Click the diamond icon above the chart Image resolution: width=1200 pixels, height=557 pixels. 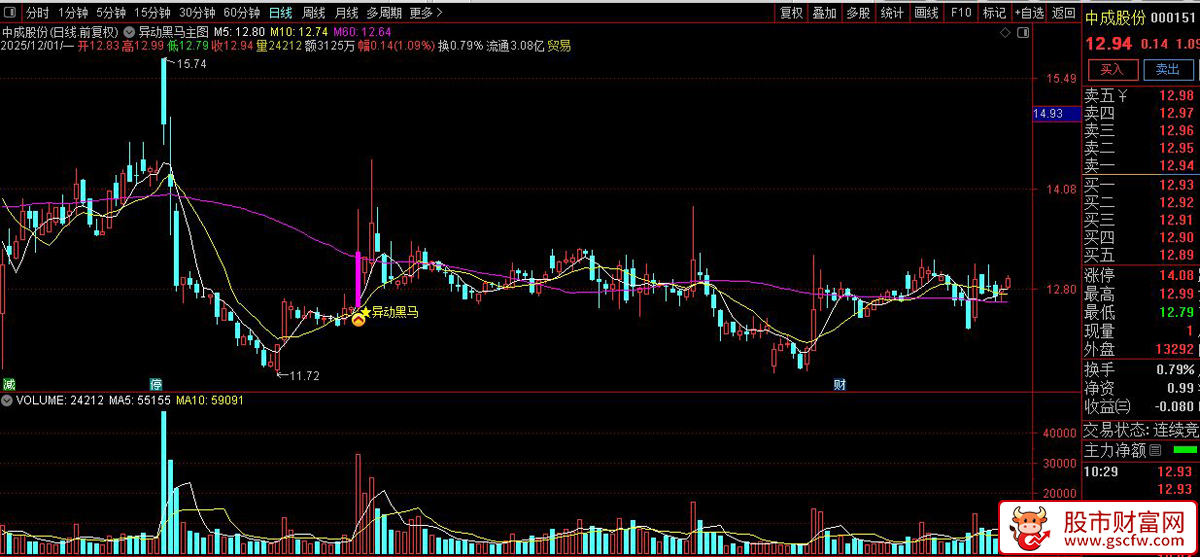point(1006,33)
